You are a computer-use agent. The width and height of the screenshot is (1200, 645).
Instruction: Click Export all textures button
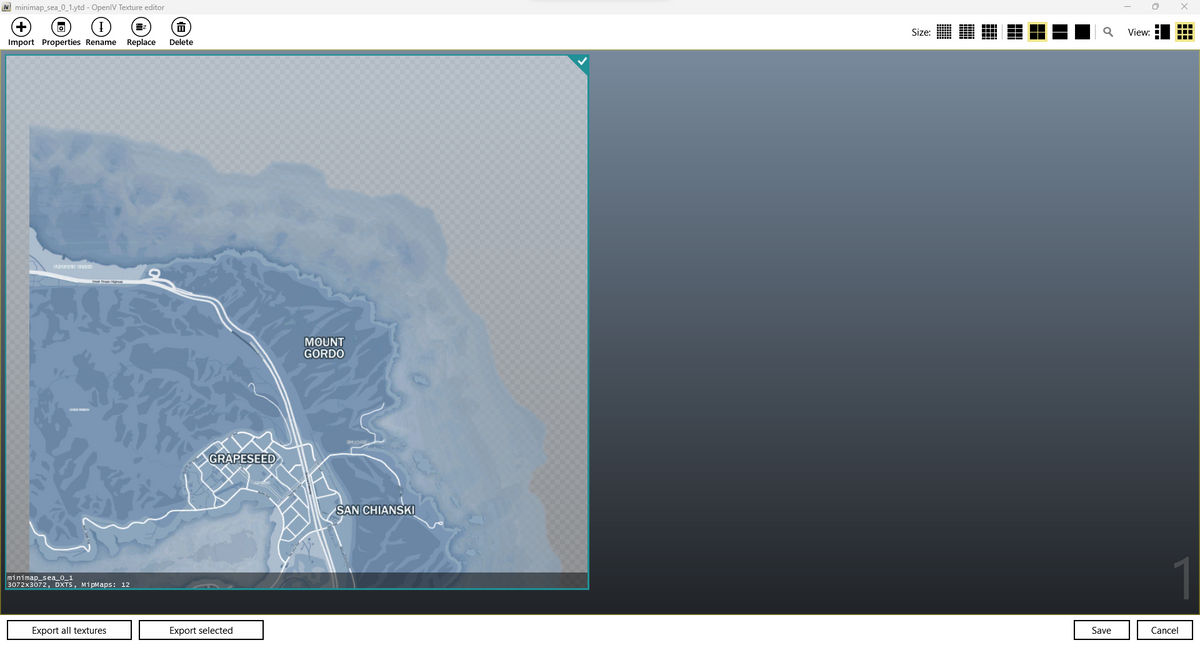click(x=69, y=630)
